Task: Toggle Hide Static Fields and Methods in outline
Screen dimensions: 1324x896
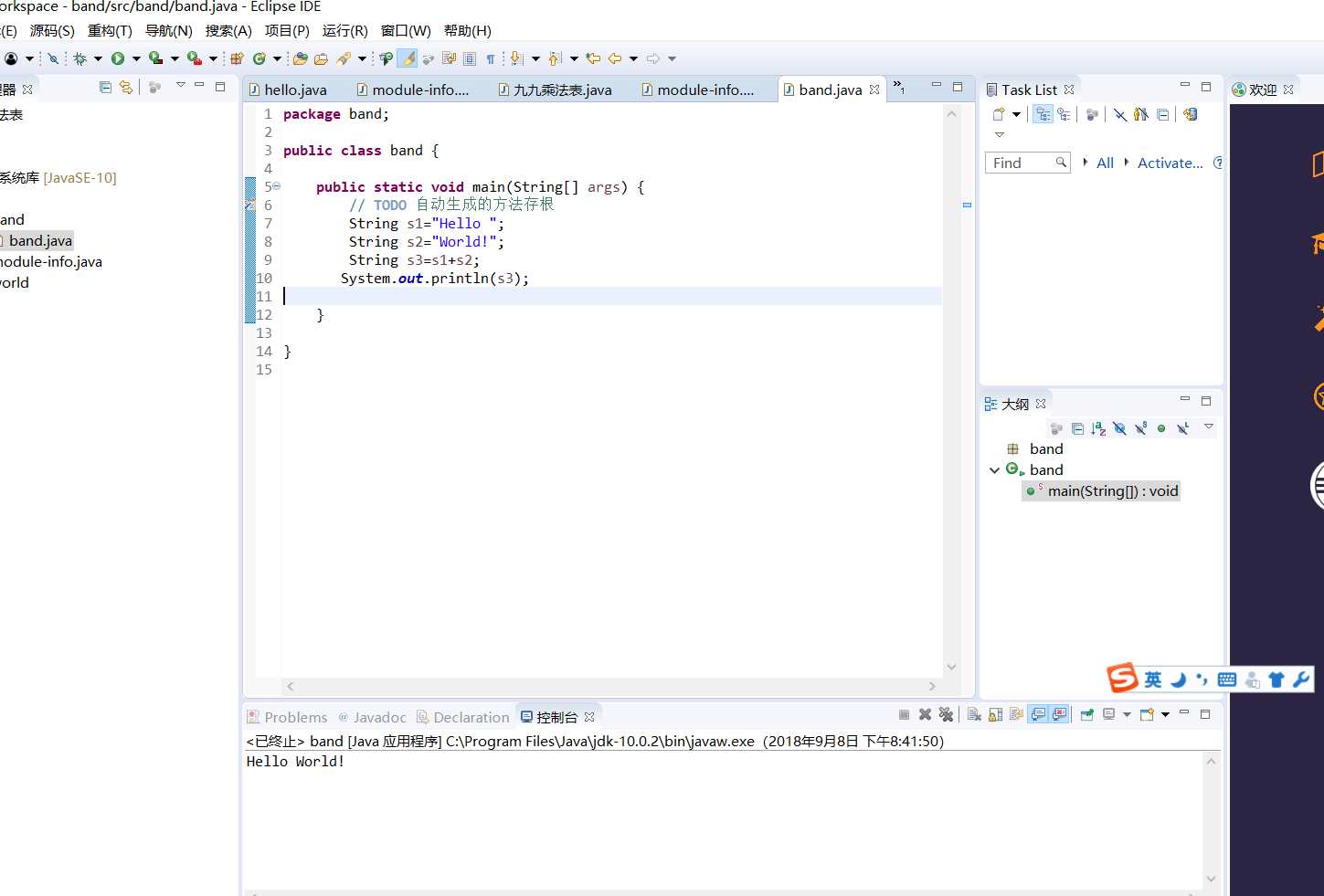Action: pyautogui.click(x=1140, y=428)
